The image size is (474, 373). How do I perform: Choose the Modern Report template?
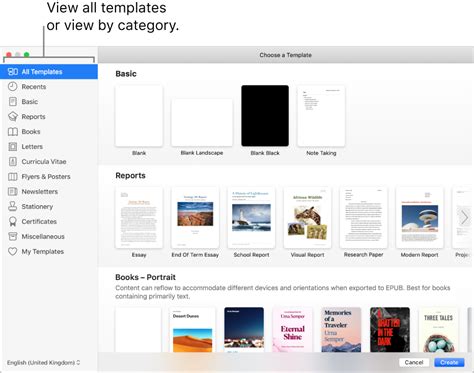420,217
